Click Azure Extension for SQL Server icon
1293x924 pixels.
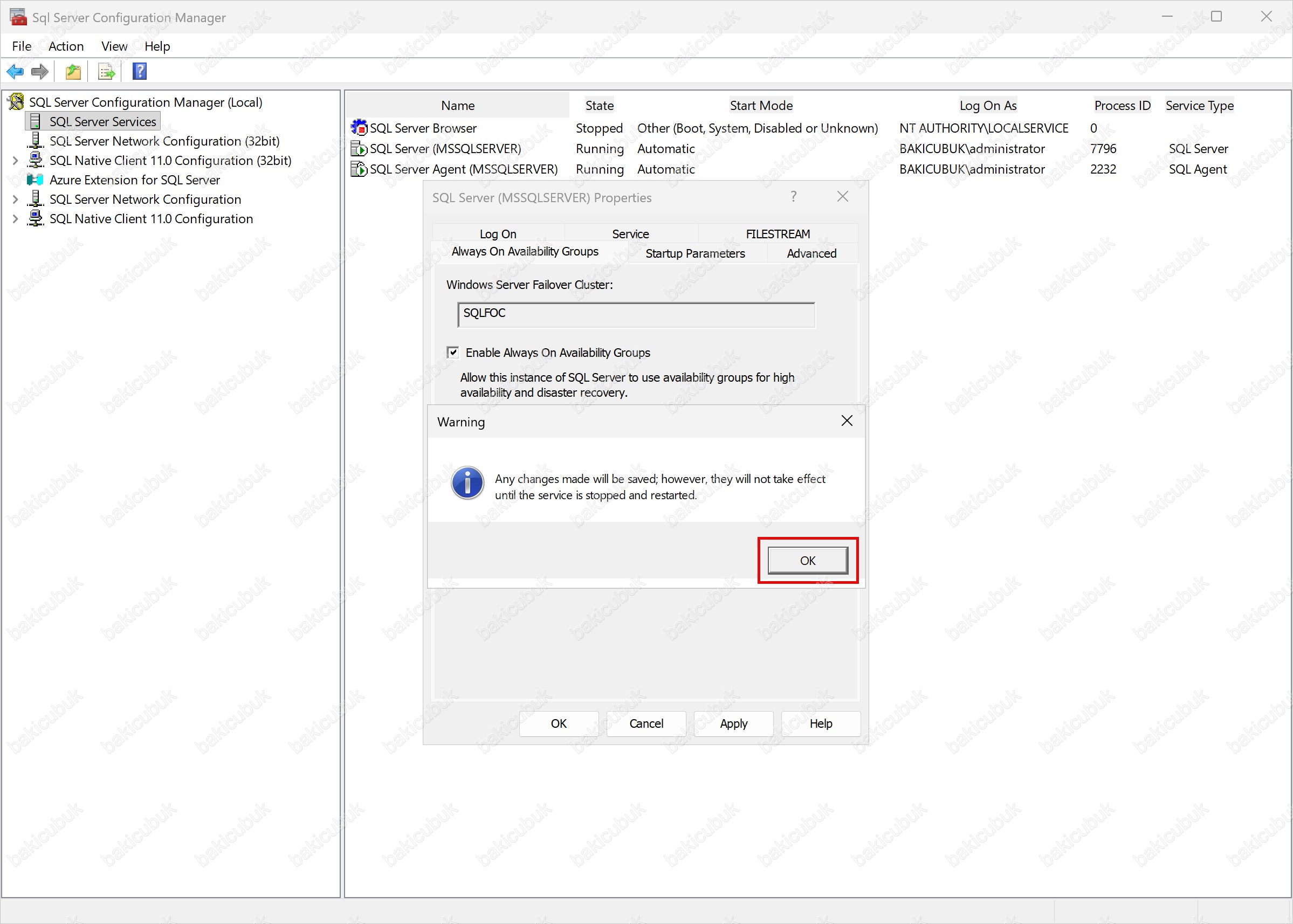[35, 180]
